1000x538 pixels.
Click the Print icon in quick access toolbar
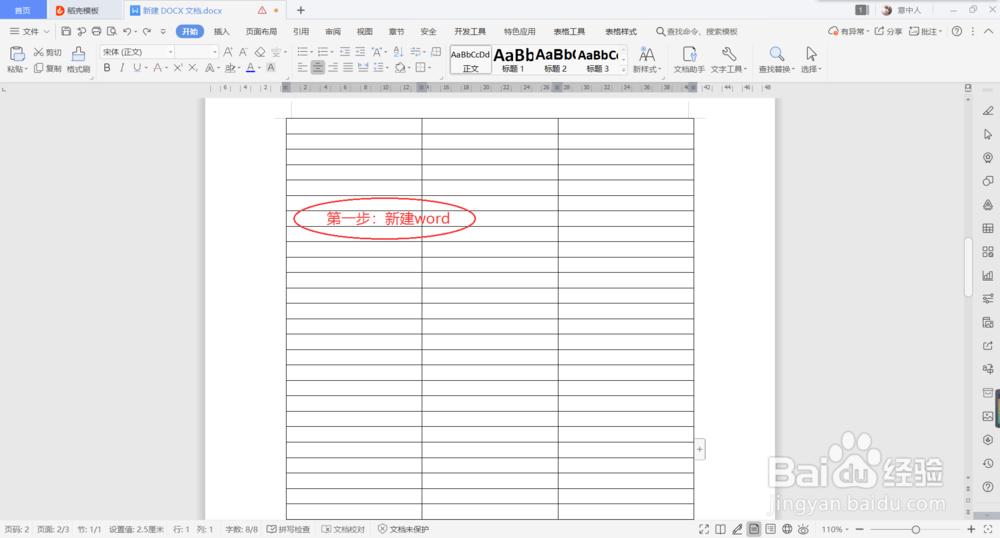(x=96, y=31)
